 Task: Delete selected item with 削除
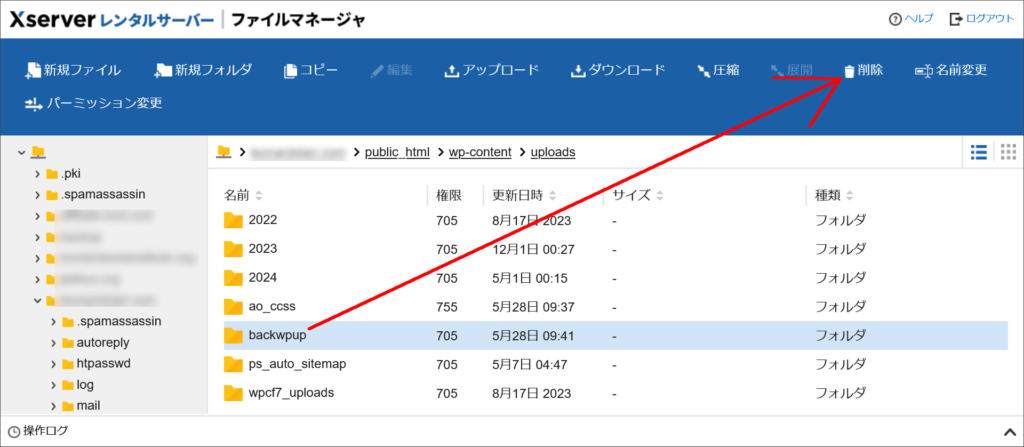coord(863,70)
